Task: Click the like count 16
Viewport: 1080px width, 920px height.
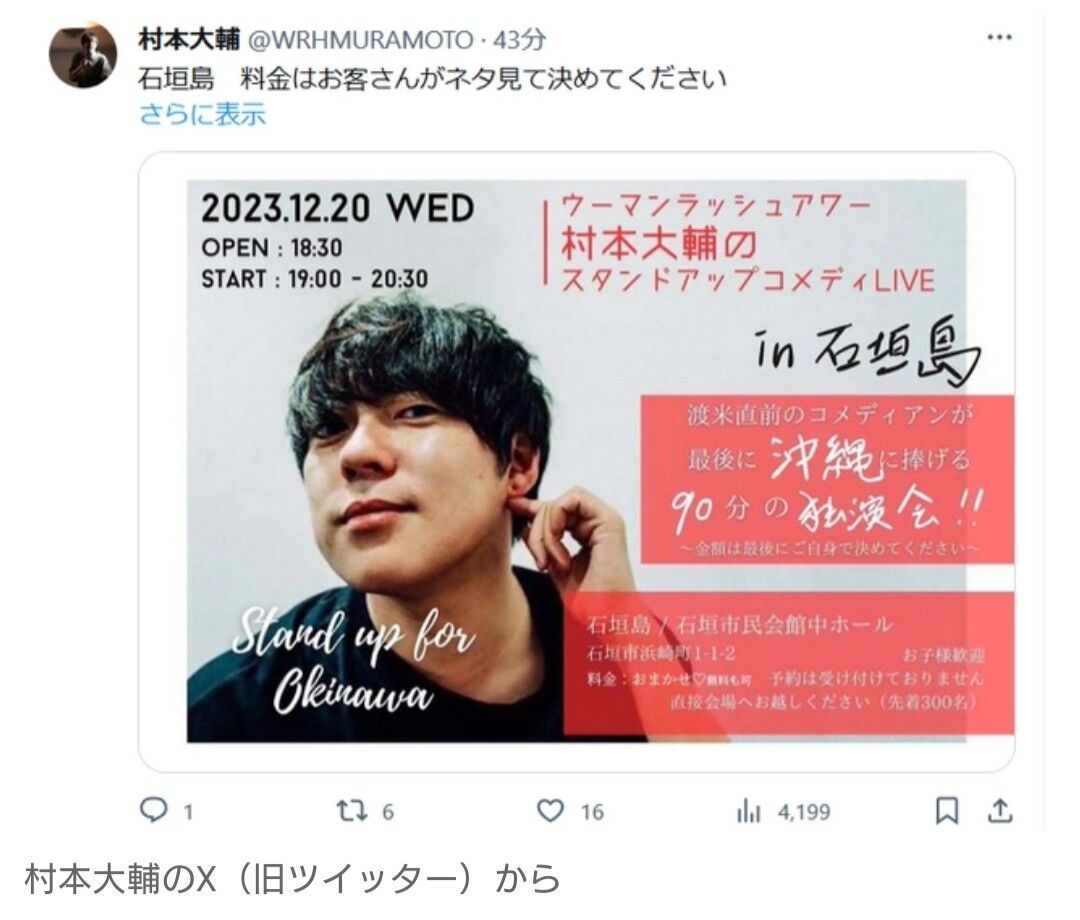Action: [x=592, y=812]
